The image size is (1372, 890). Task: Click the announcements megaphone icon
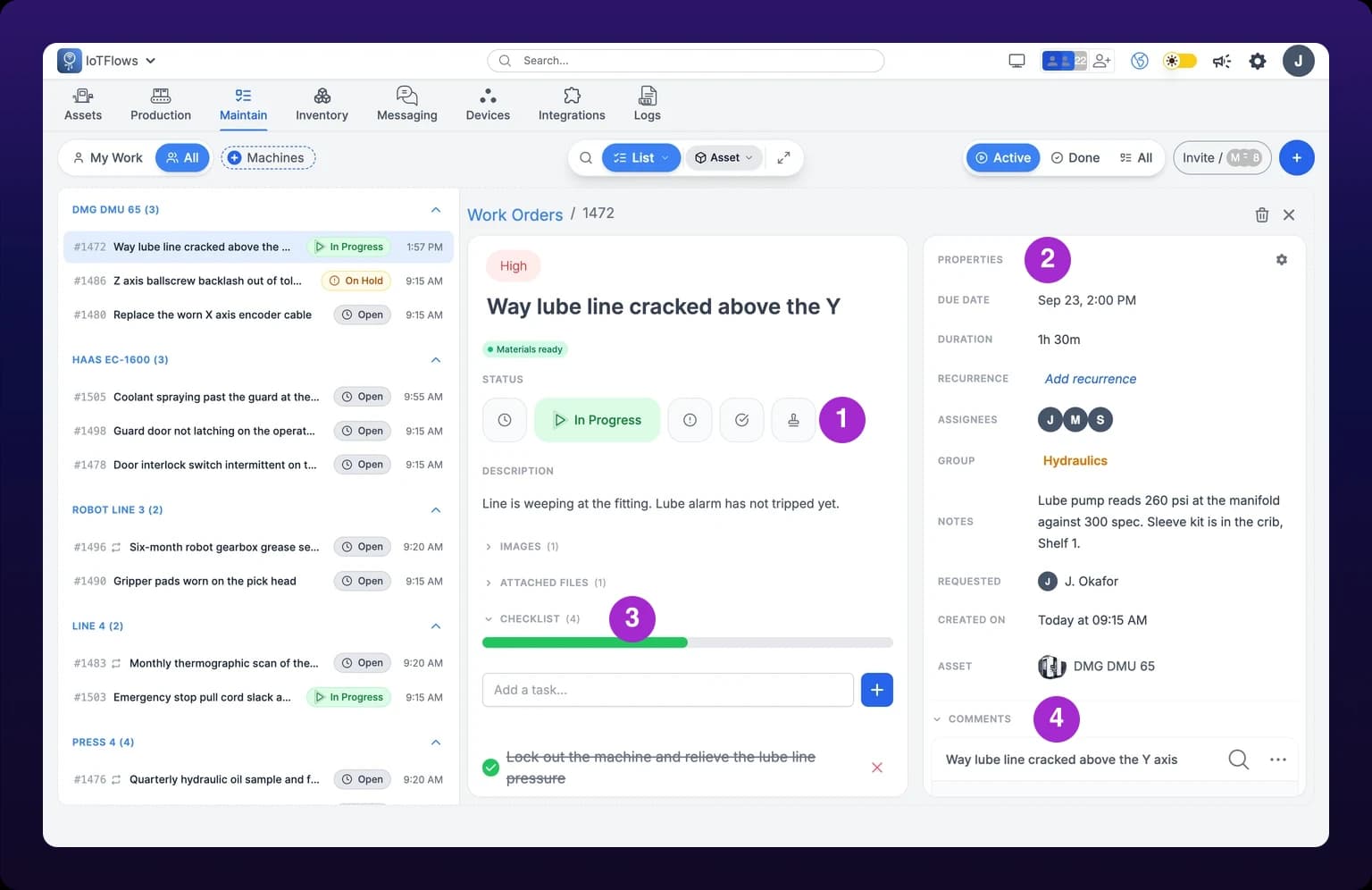pyautogui.click(x=1221, y=61)
